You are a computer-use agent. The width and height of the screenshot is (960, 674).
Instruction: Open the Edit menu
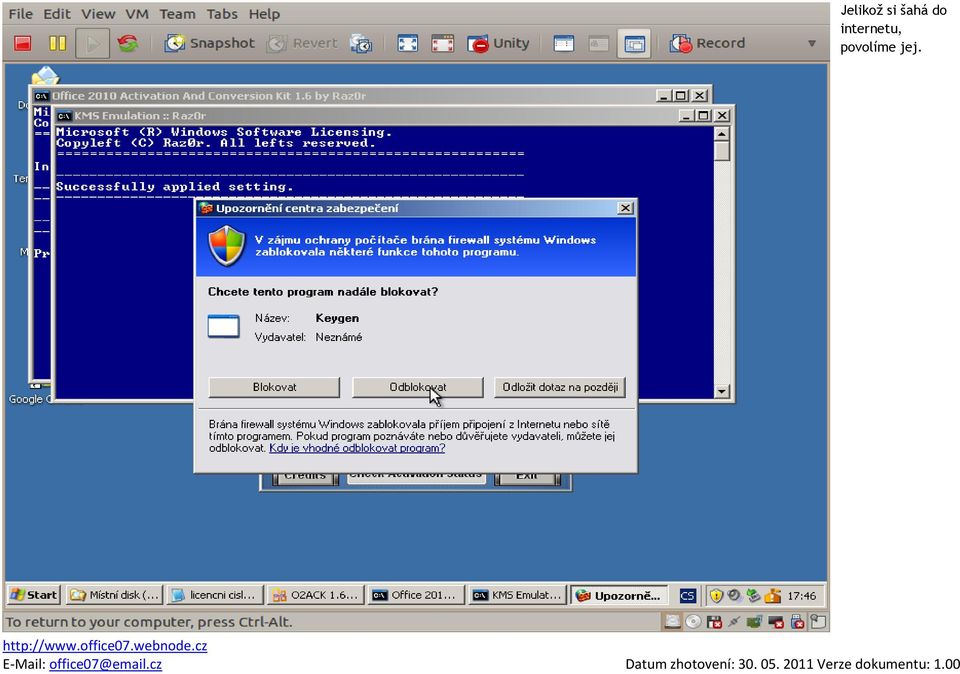coord(57,13)
